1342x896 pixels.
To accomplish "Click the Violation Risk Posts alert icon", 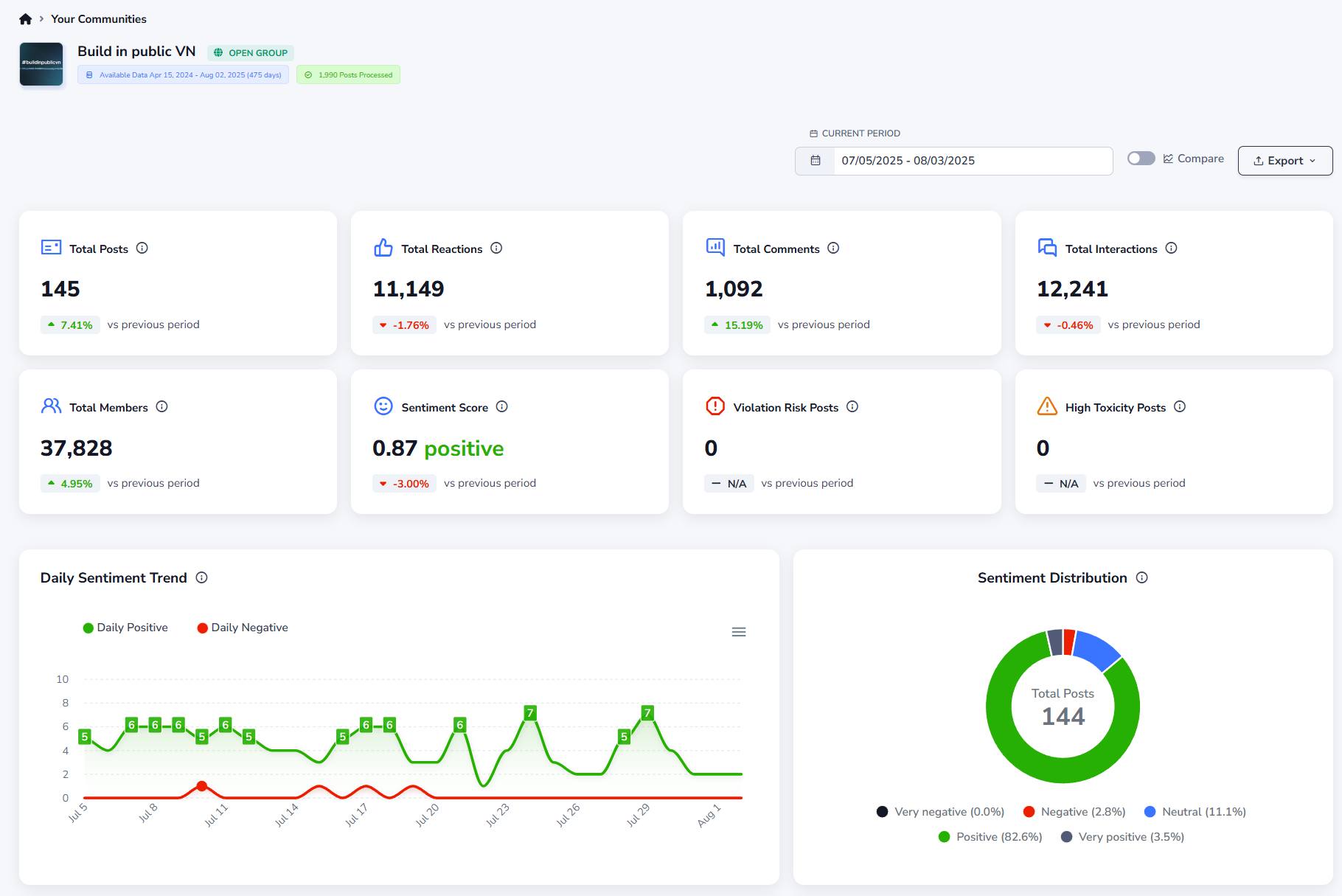I will click(715, 406).
